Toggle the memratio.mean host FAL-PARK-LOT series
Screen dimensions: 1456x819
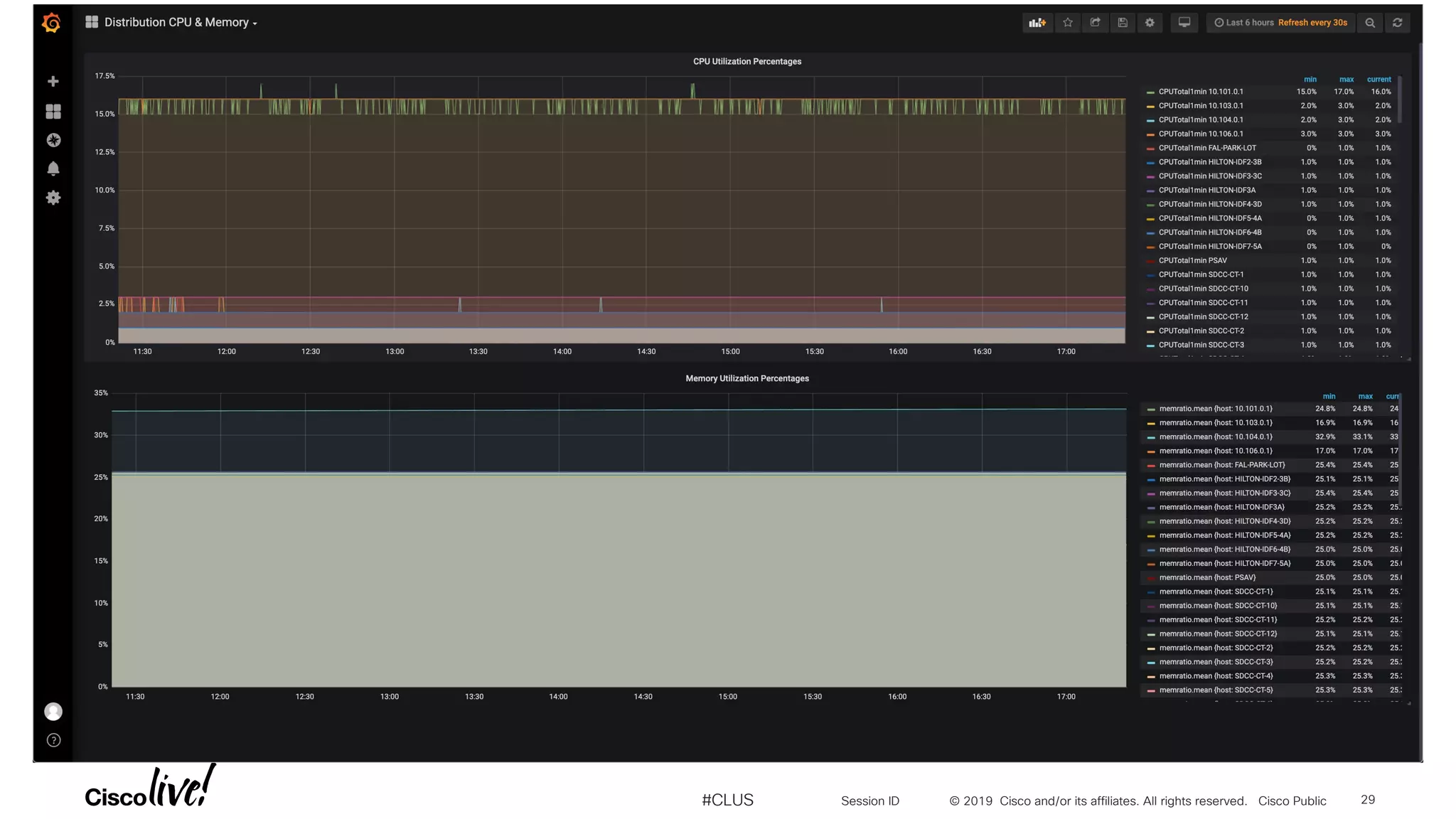click(x=1221, y=465)
